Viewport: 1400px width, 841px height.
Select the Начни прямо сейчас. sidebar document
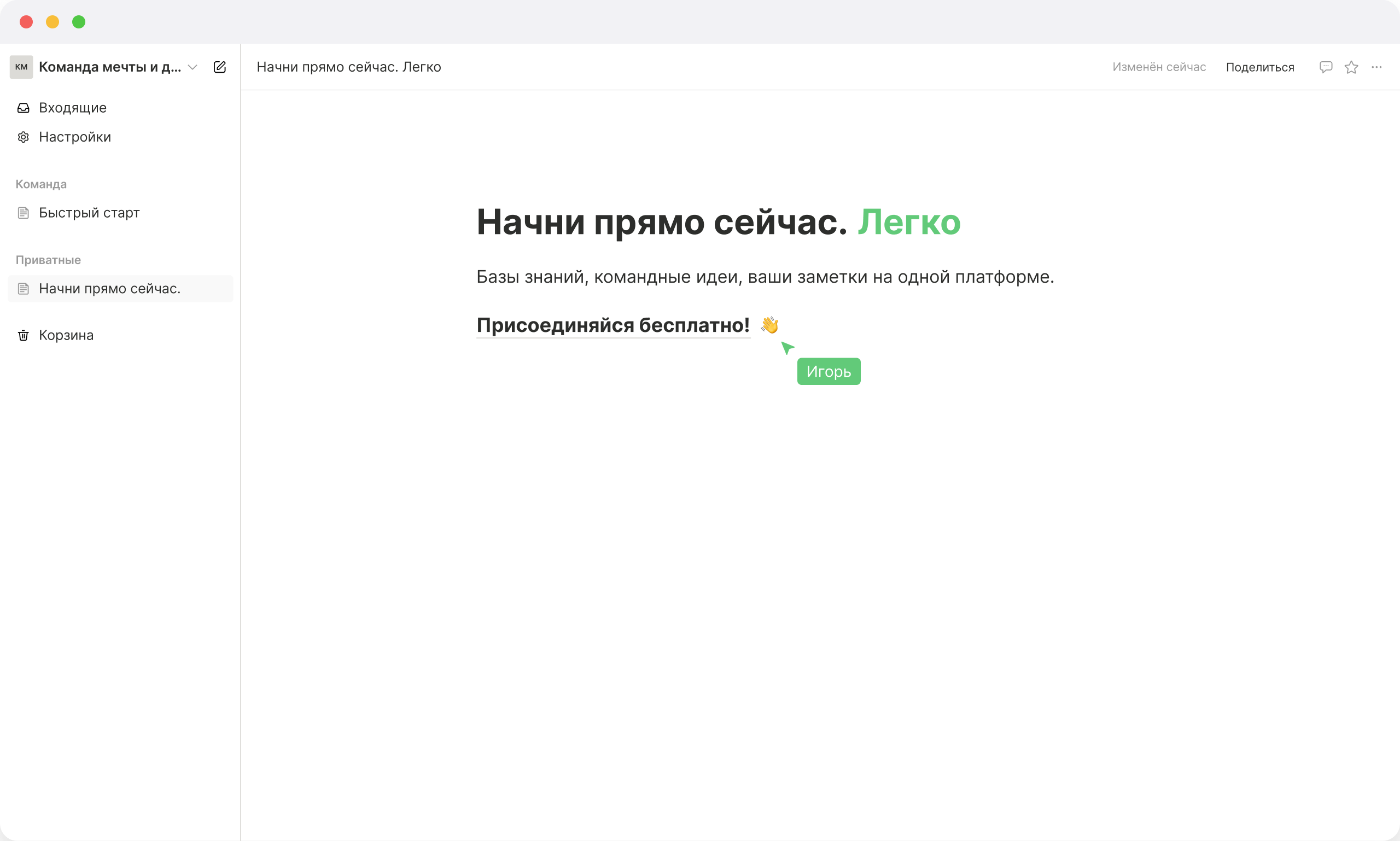pos(120,289)
